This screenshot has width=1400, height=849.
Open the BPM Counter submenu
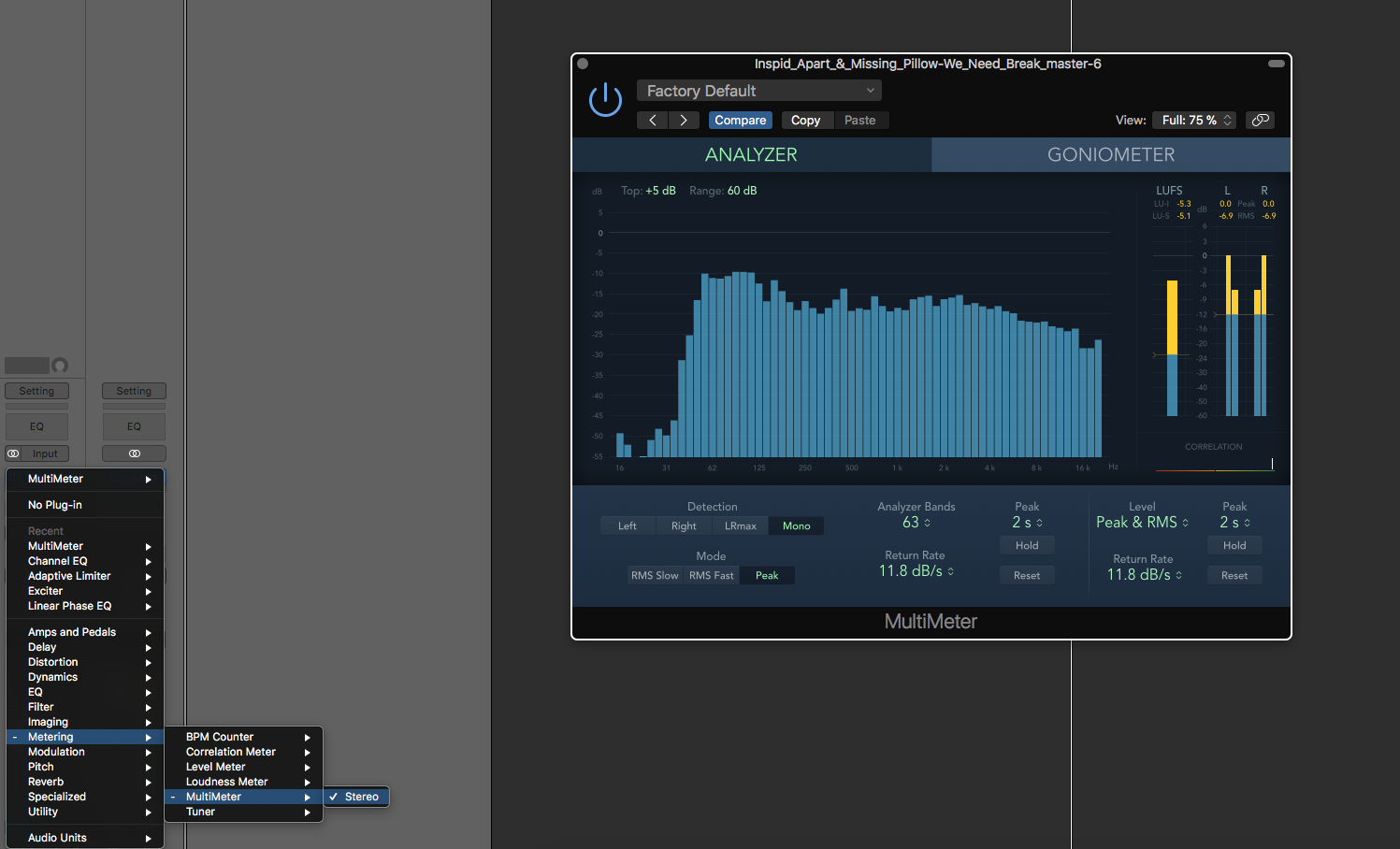pyautogui.click(x=243, y=737)
